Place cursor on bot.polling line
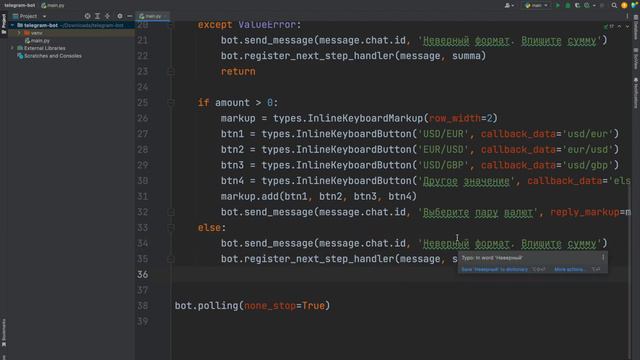 pos(252,306)
